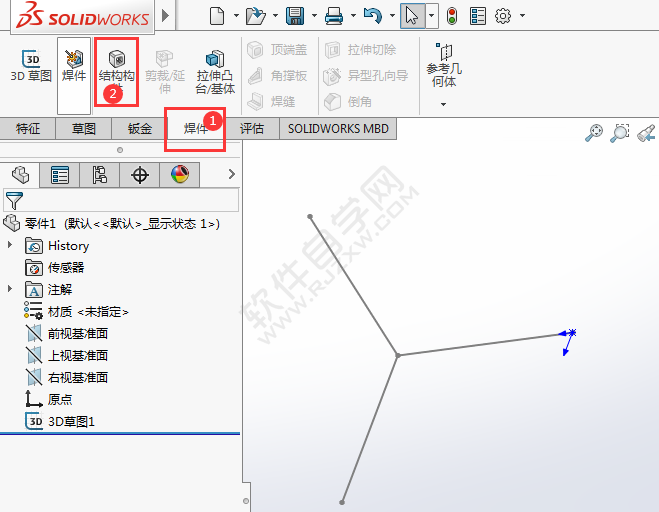The width and height of the screenshot is (659, 512).
Task: Open an existing file
Action: [x=256, y=16]
